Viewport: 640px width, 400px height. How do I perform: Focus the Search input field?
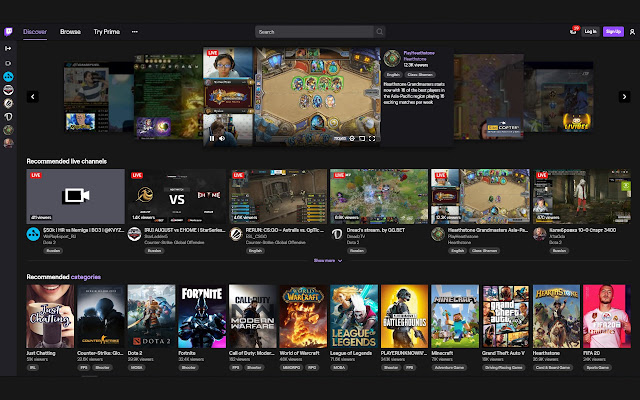314,32
